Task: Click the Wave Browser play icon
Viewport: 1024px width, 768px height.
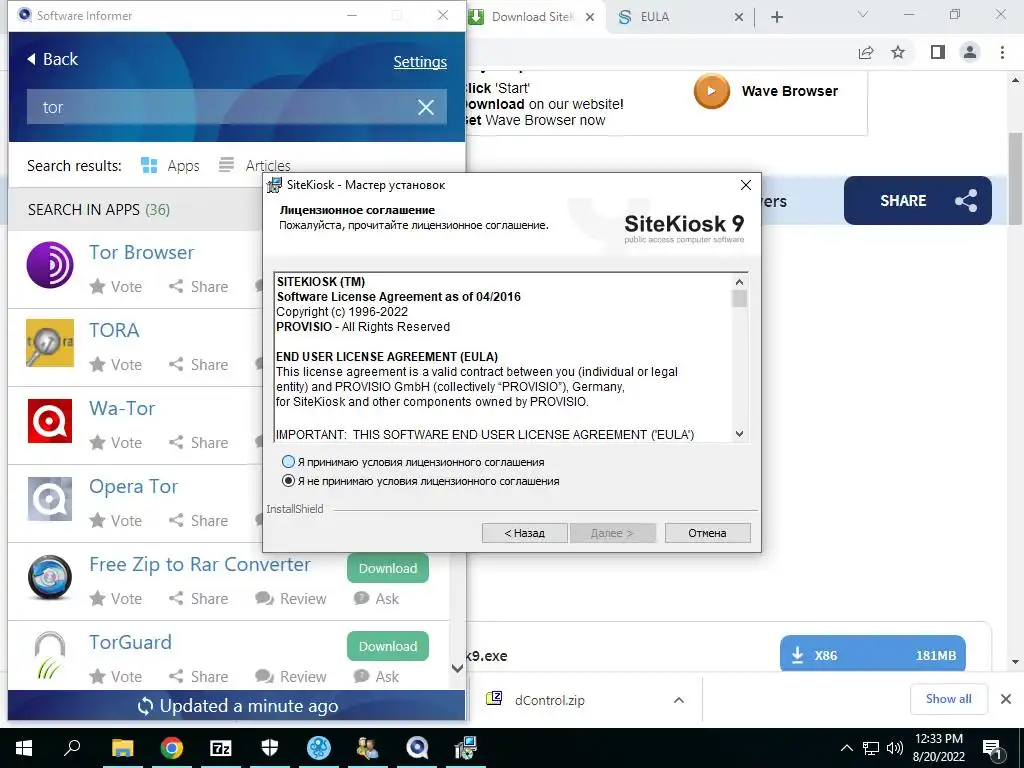Action: (x=711, y=91)
